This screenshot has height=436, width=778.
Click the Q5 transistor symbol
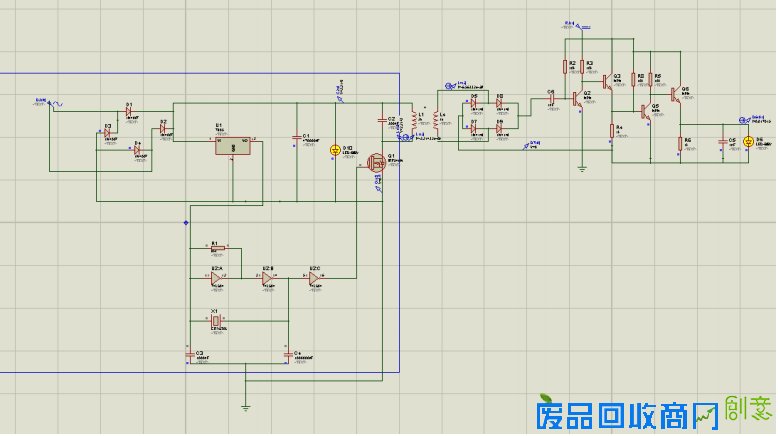(x=645, y=111)
